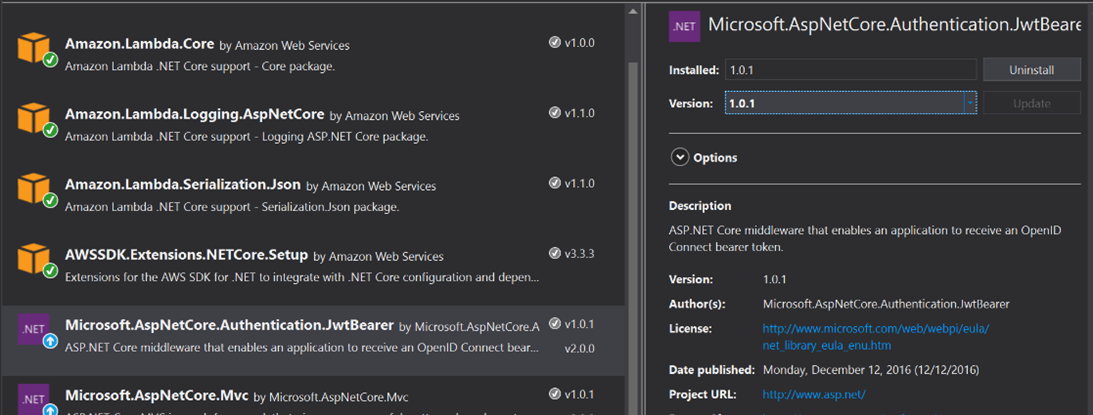Click installed checkmark beside Logging.AspNetCore v1.1.0
This screenshot has height=415, width=1093.
[555, 112]
